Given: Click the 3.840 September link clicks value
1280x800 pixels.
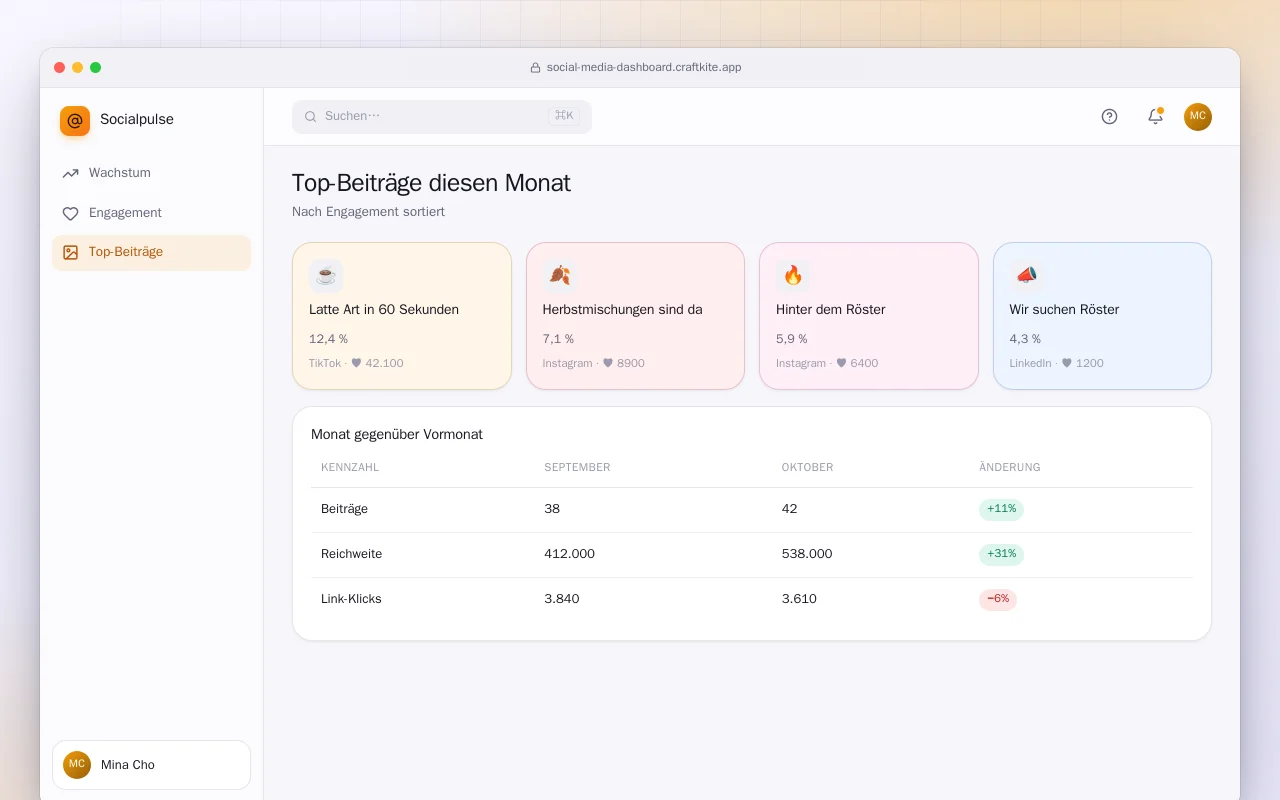Looking at the screenshot, I should point(562,599).
